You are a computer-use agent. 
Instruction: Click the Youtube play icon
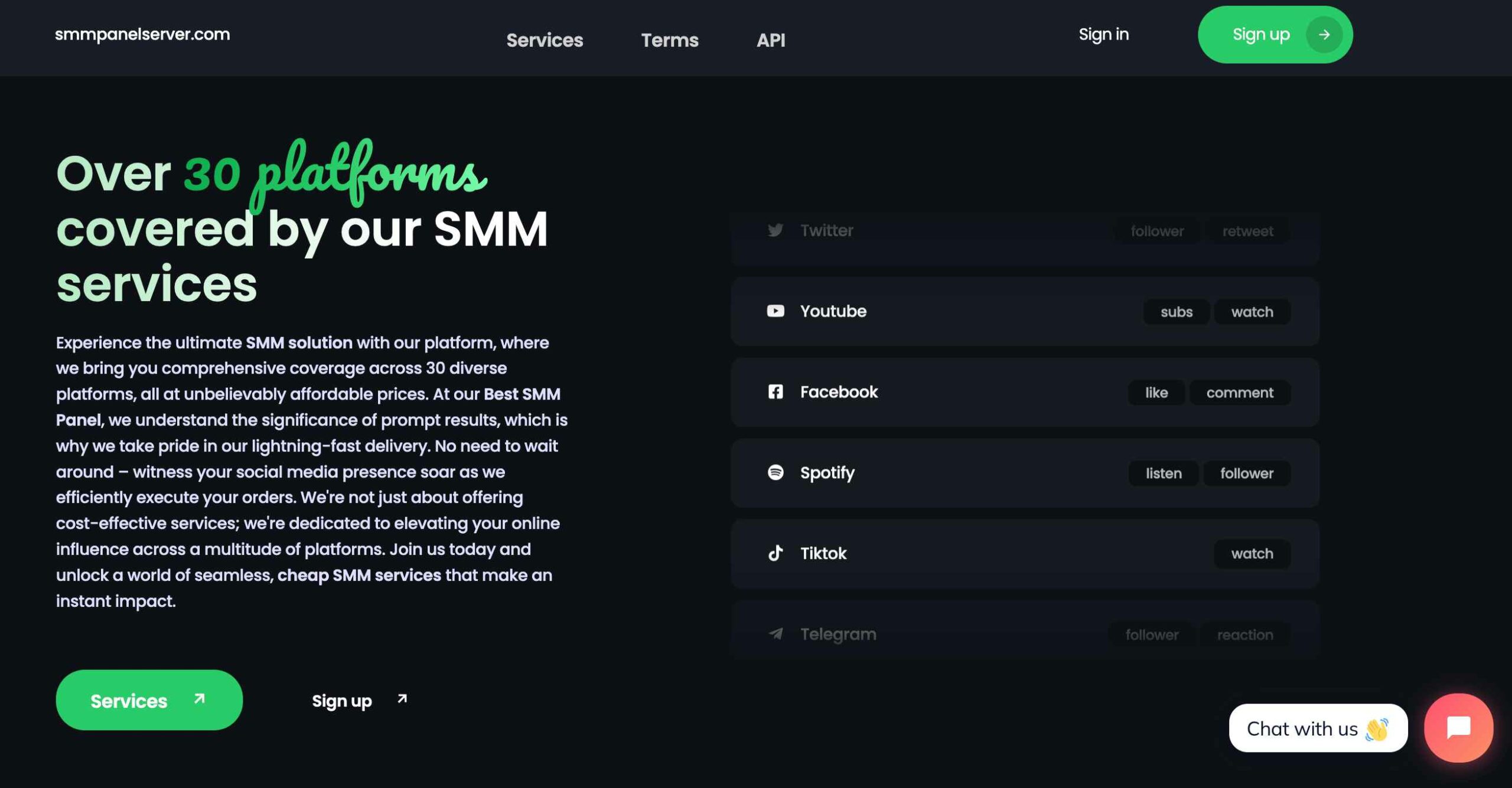[x=775, y=311]
